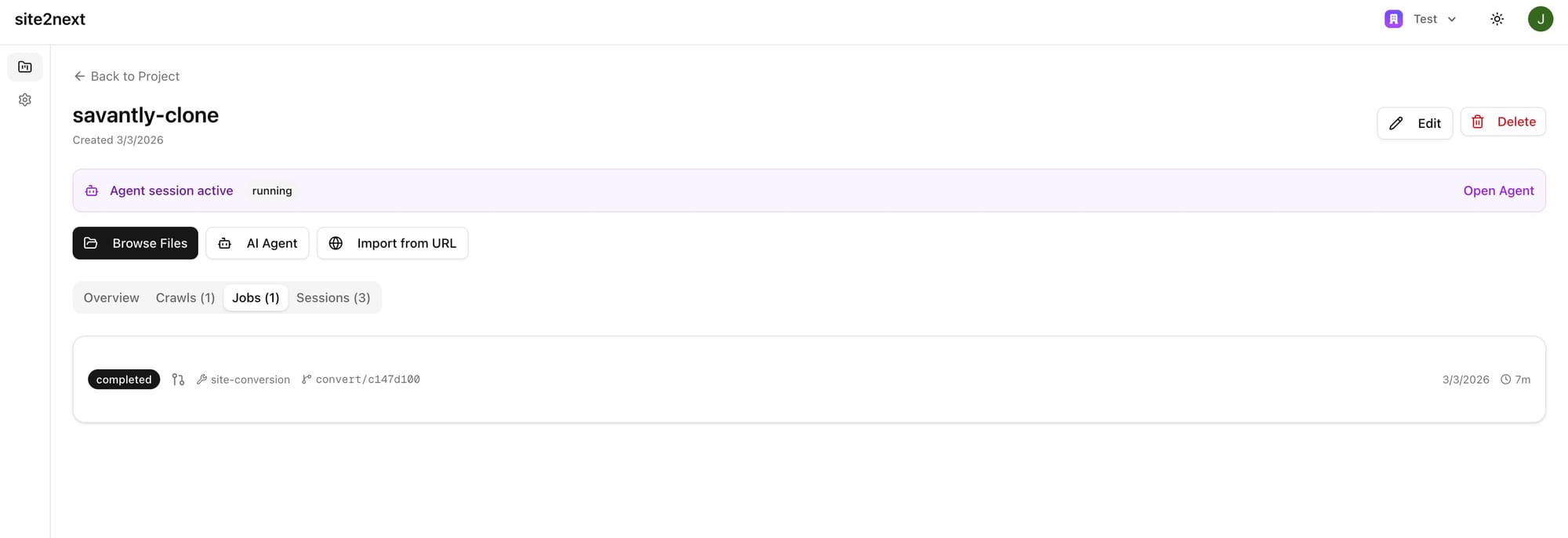This screenshot has height=538, width=1568.
Task: Click the clock icon beside 7m duration
Action: click(1505, 380)
